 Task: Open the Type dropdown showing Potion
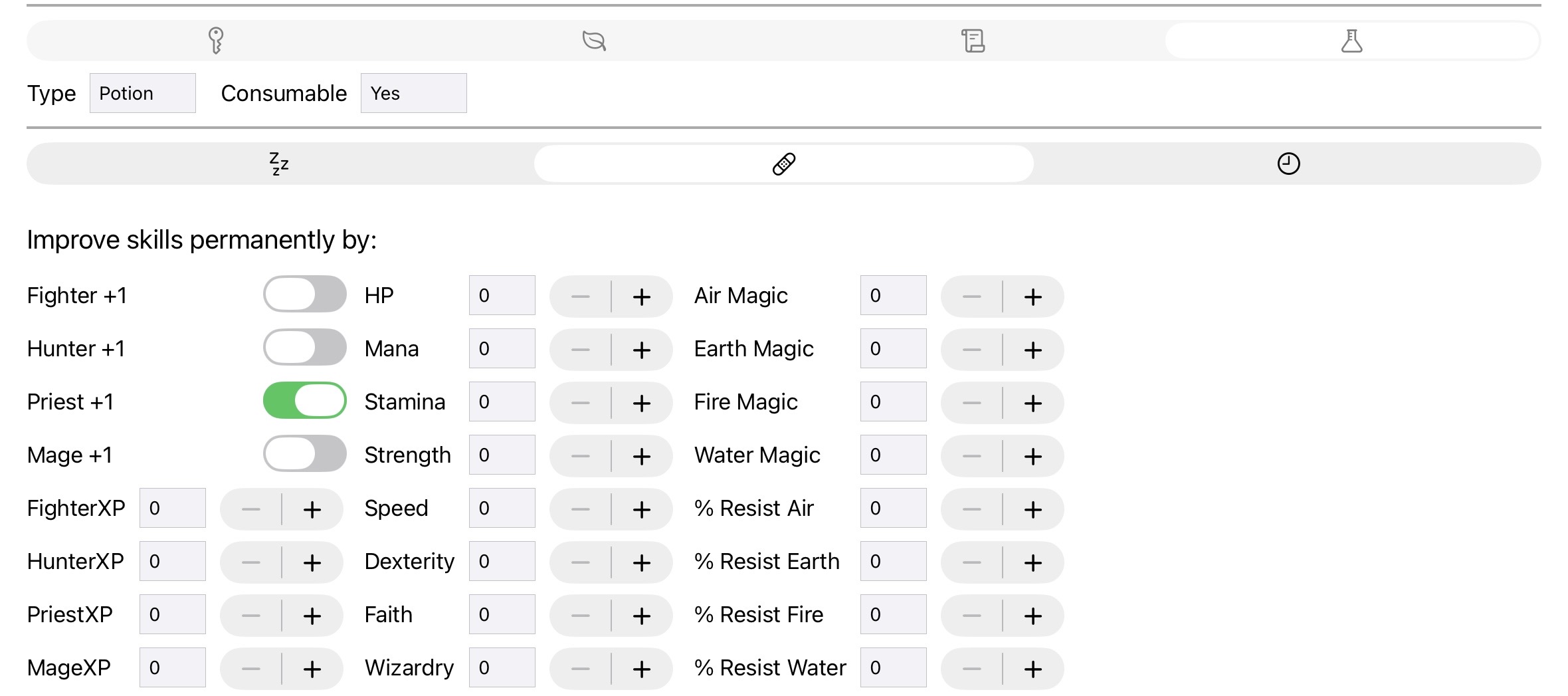(x=142, y=92)
